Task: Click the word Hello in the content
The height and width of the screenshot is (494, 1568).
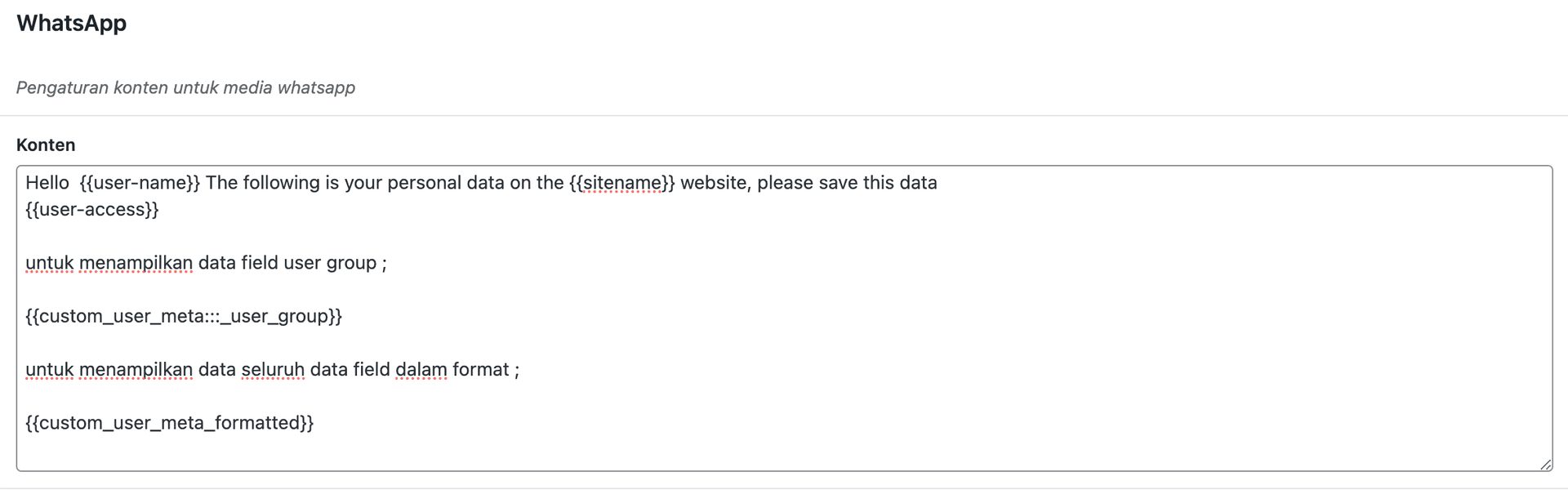Action: click(x=47, y=183)
